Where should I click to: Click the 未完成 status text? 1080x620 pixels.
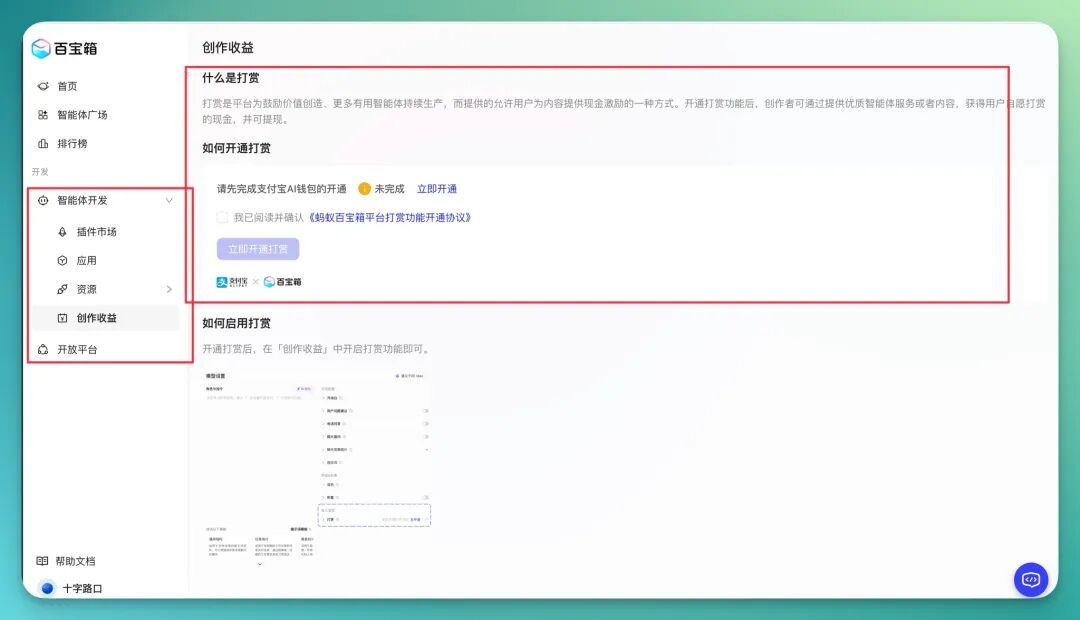[x=389, y=189]
